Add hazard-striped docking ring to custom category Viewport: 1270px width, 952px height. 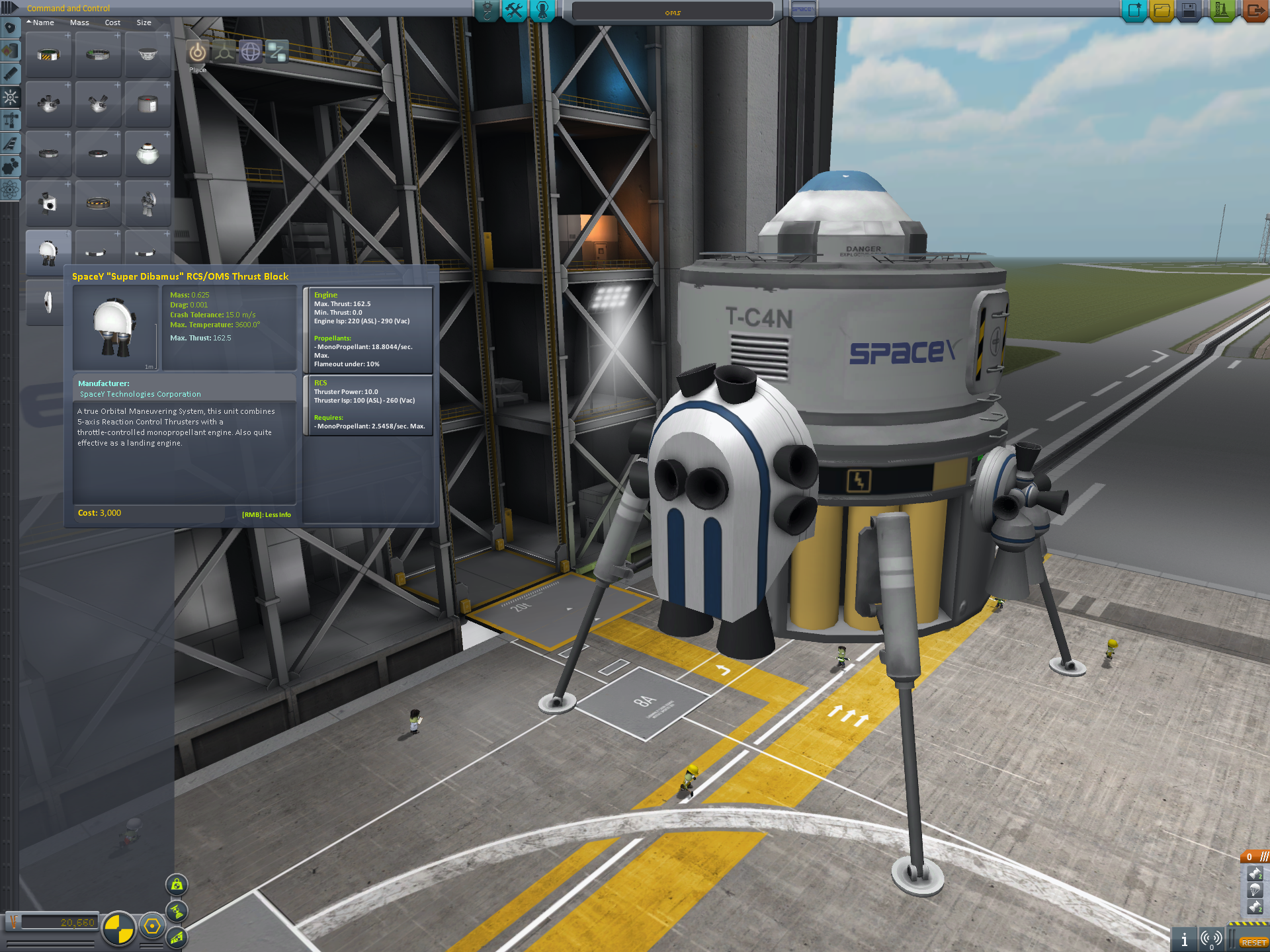tap(67, 36)
